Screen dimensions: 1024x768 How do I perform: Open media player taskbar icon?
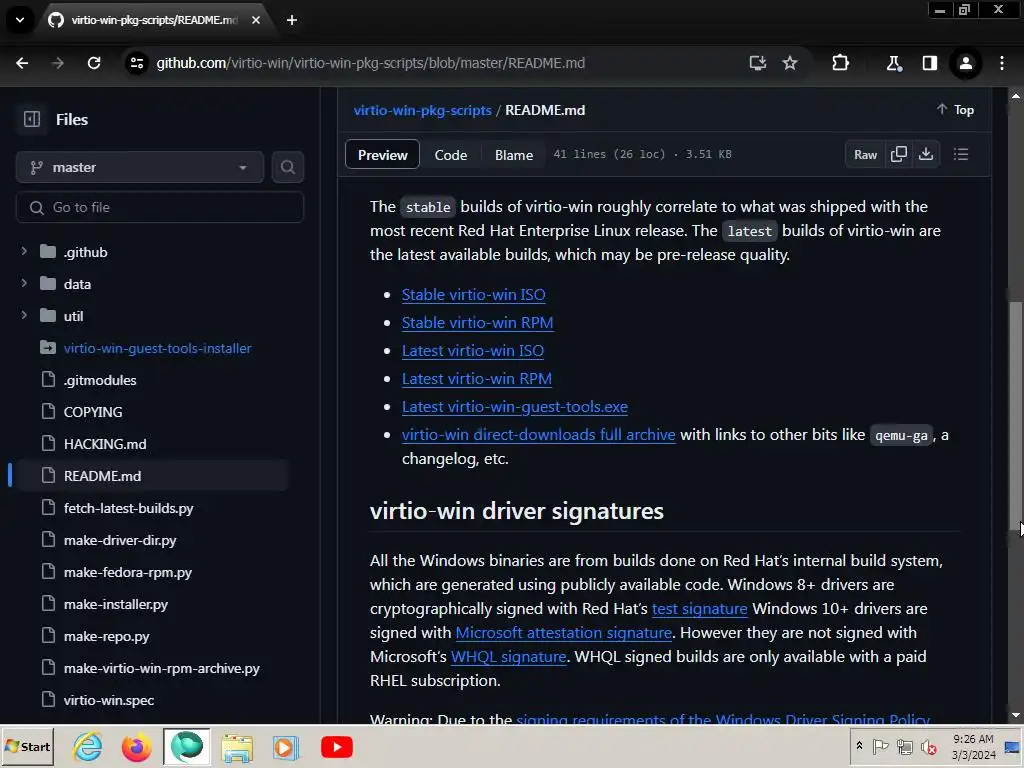(x=285, y=747)
